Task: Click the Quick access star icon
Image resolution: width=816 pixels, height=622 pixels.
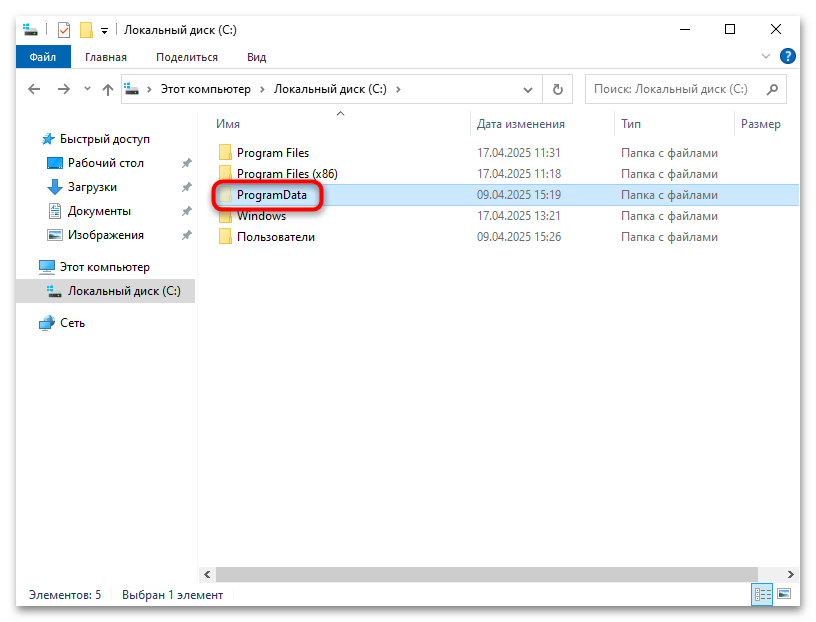Action: tap(48, 138)
